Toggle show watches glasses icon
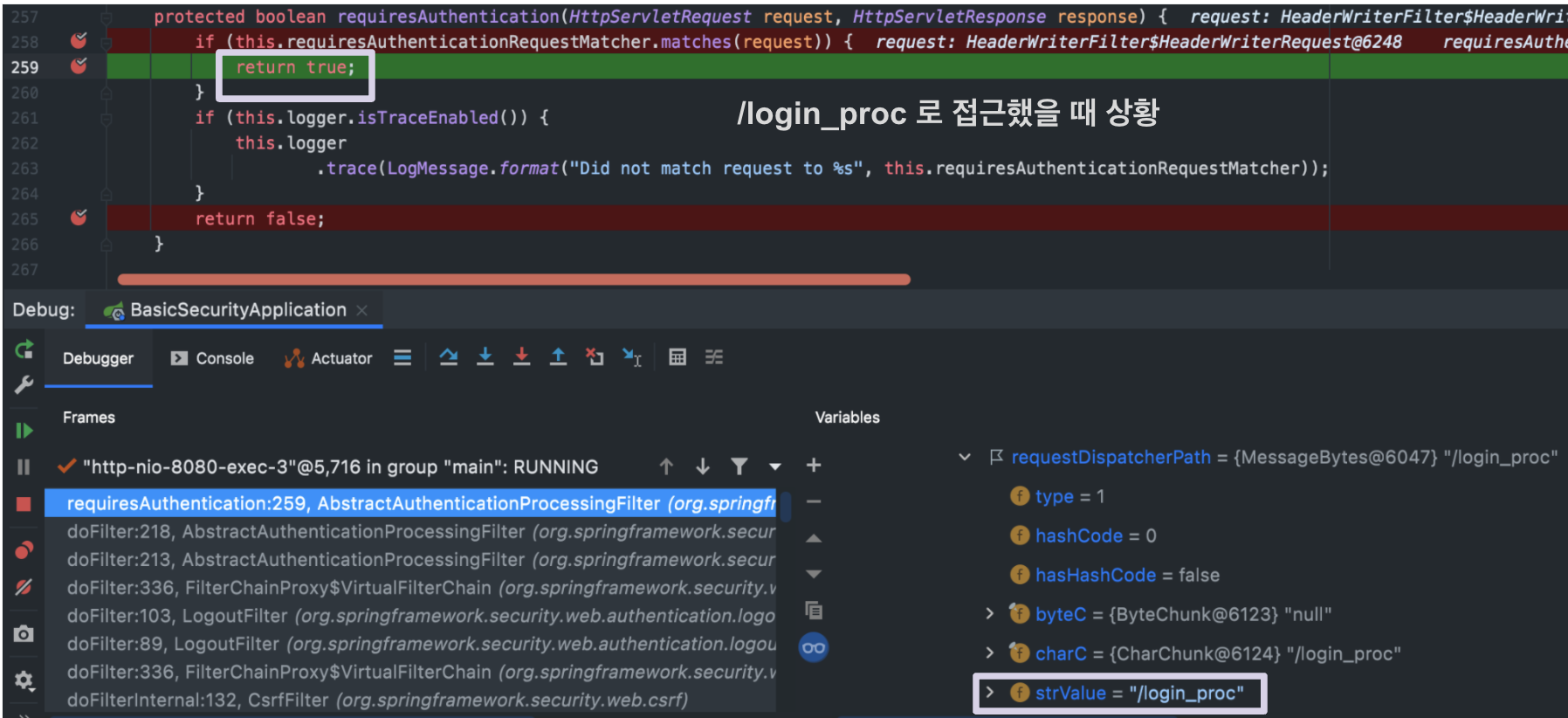 pos(814,647)
